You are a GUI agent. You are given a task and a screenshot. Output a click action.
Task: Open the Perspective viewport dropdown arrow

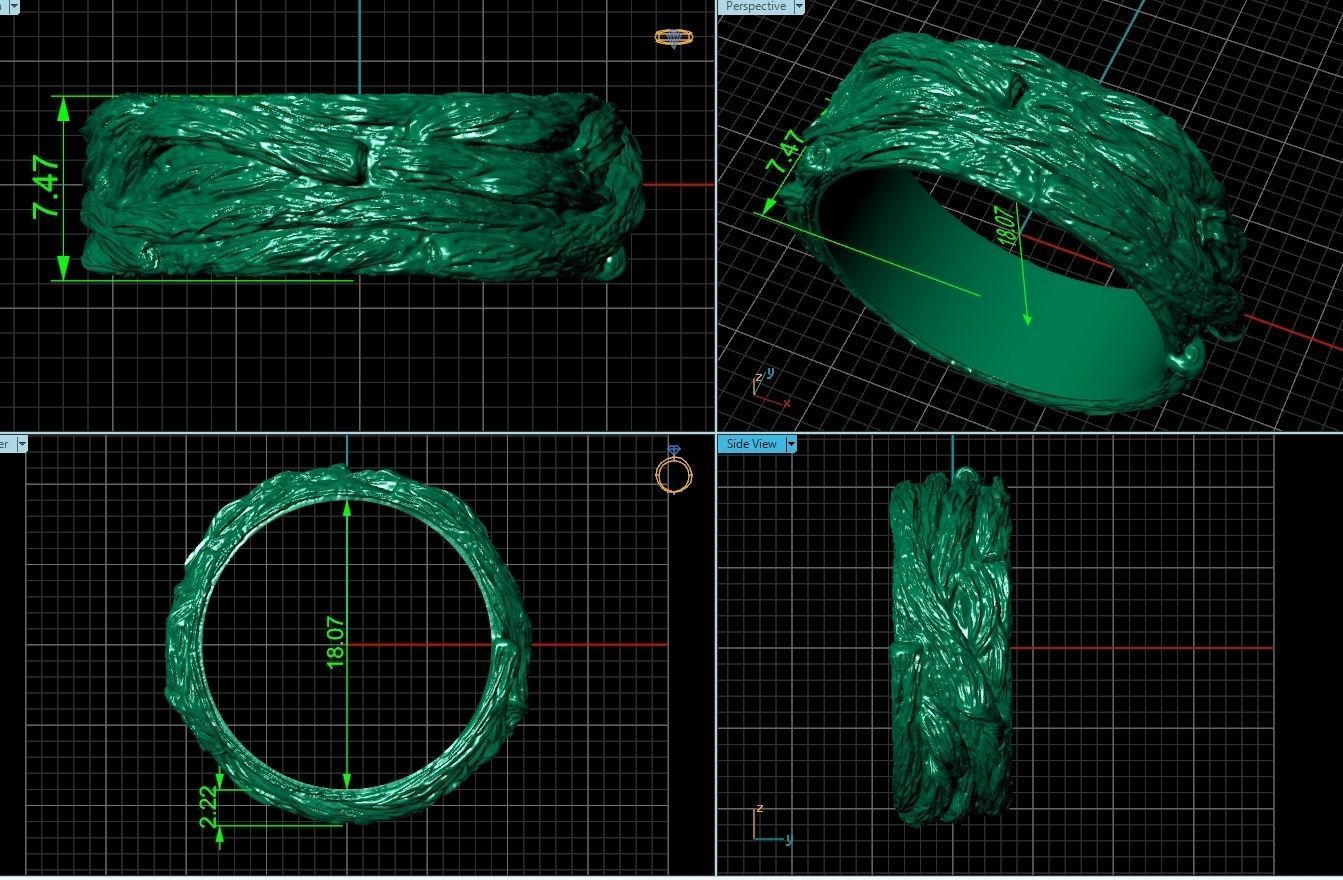point(798,6)
